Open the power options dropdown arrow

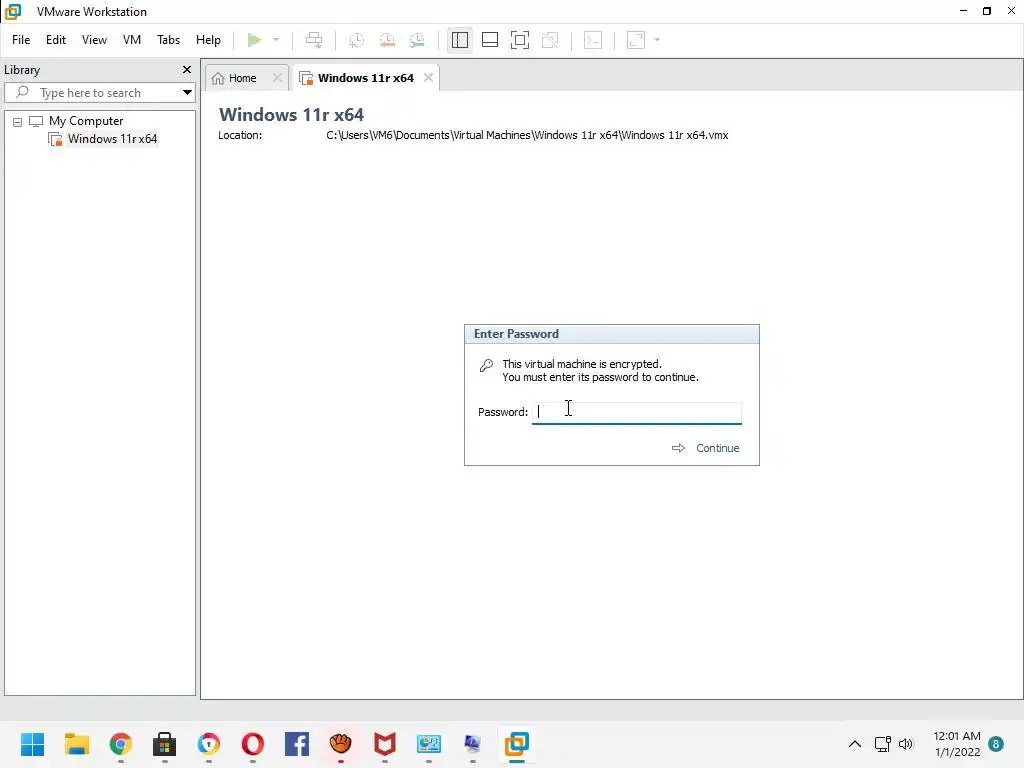point(276,40)
